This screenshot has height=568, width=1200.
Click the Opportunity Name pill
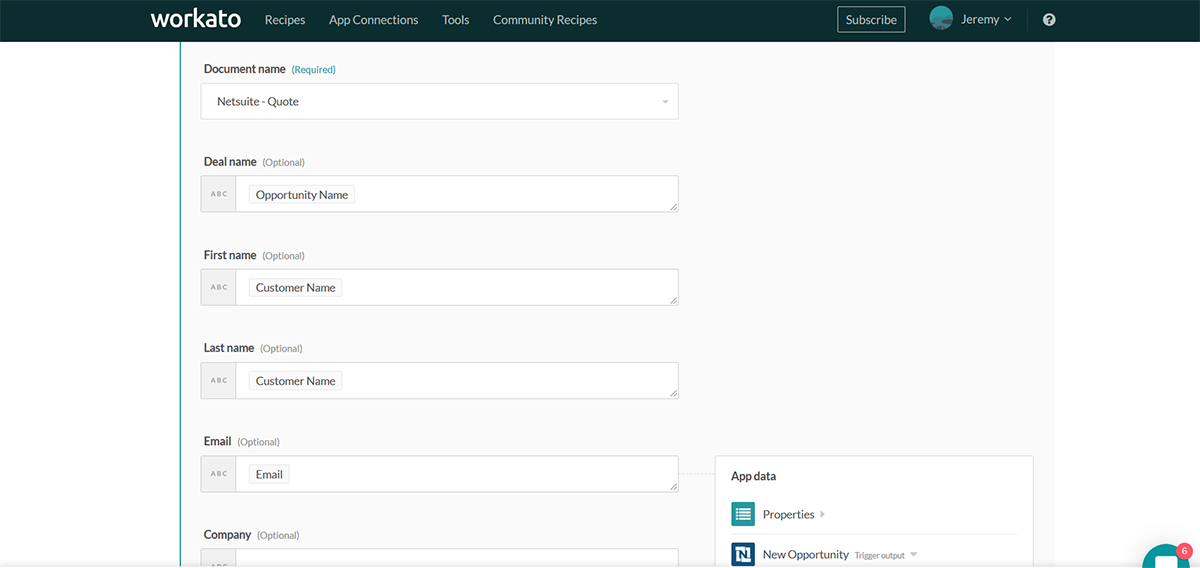(x=302, y=195)
